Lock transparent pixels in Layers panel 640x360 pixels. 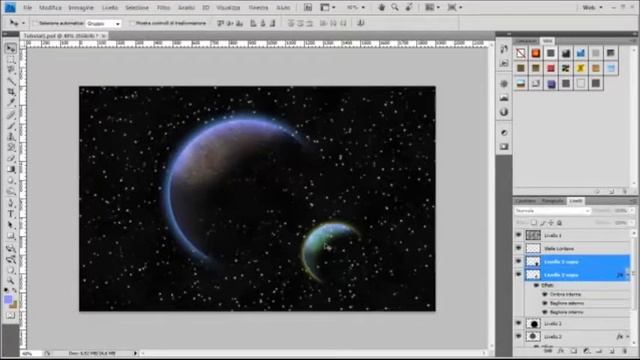[534, 223]
